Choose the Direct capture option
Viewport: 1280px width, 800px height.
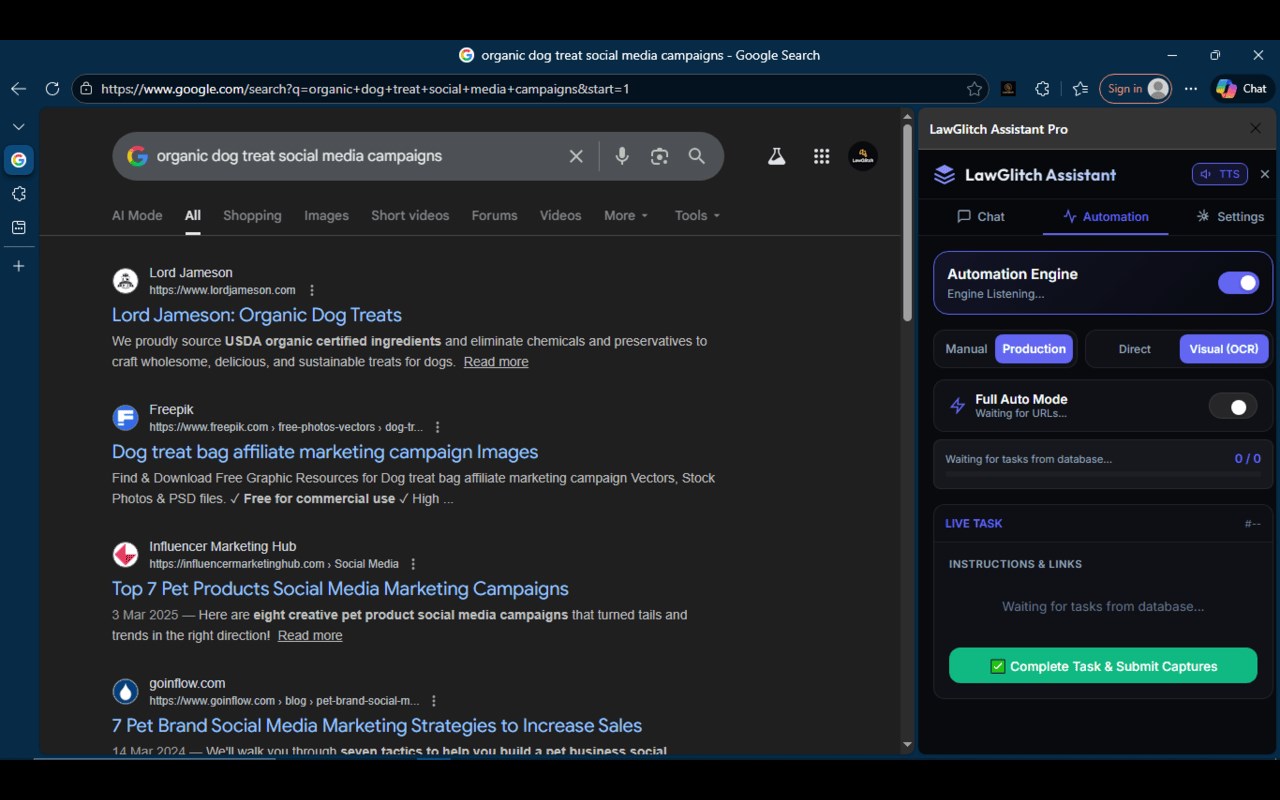pyautogui.click(x=1134, y=349)
